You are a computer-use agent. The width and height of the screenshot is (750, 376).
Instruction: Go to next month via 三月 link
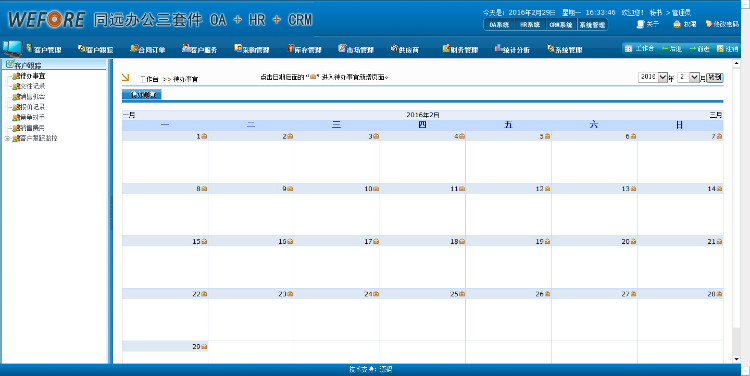click(x=716, y=115)
